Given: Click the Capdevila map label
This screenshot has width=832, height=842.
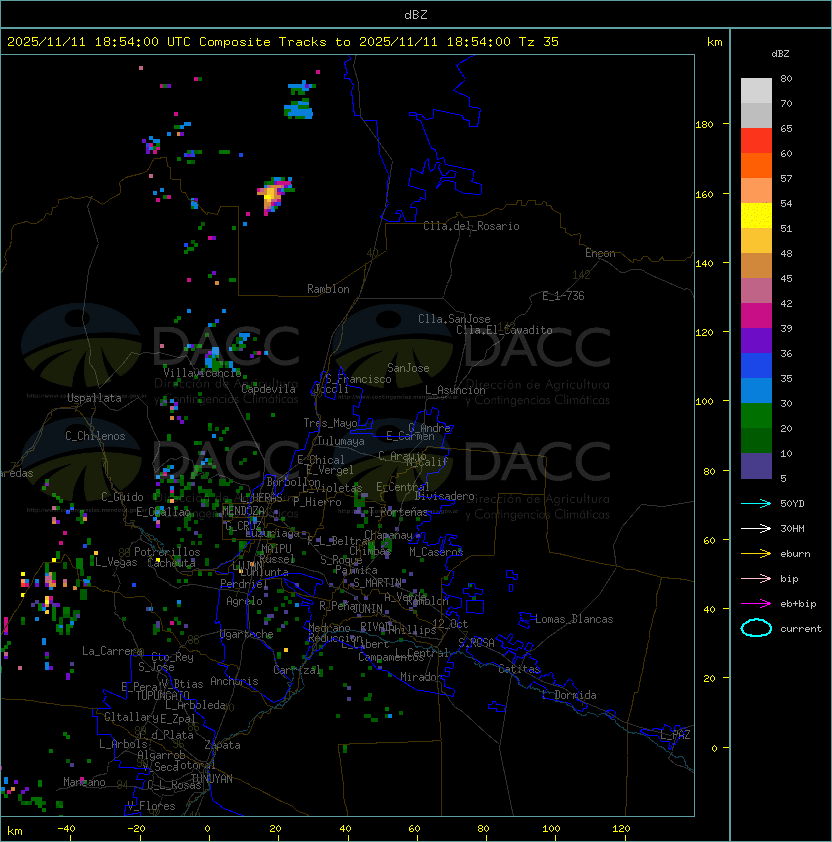Looking at the screenshot, I should coord(268,389).
